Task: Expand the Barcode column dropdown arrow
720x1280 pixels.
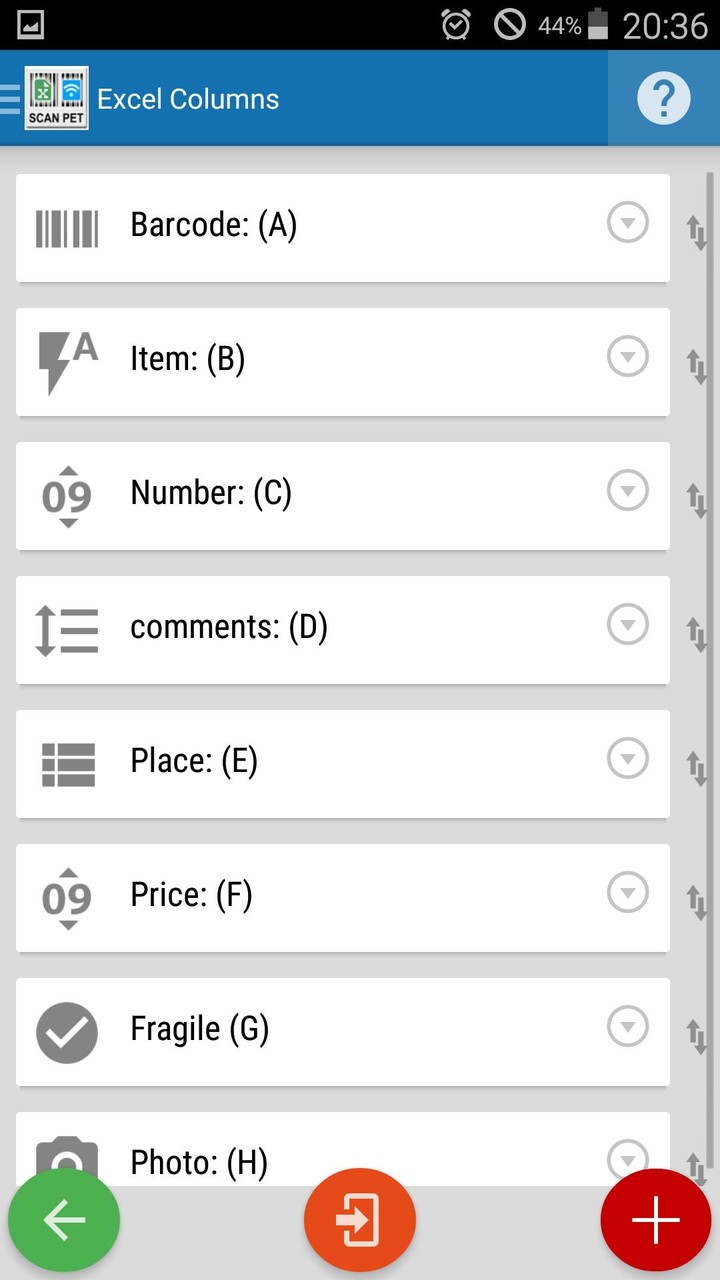Action: tap(628, 223)
